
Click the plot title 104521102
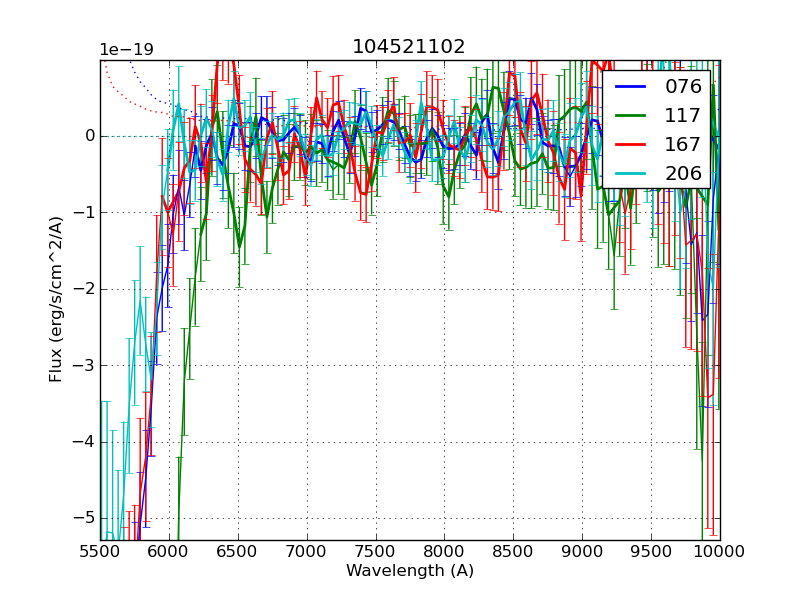pos(409,47)
